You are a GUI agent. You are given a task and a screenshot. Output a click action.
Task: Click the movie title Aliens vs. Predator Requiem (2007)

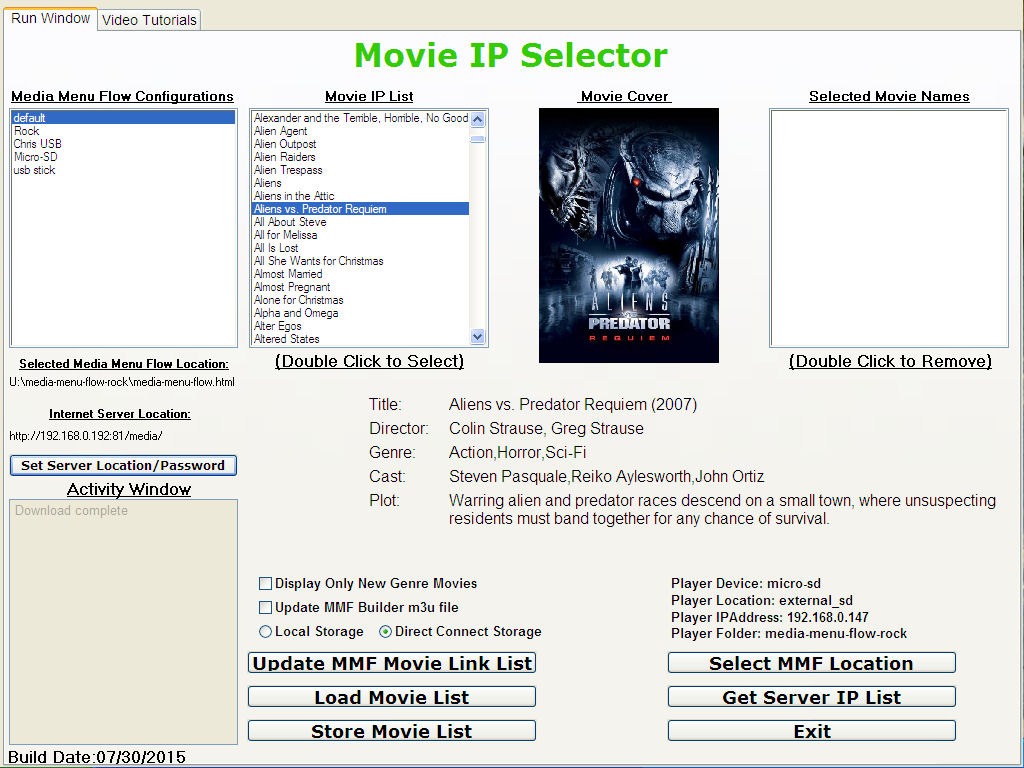[x=573, y=404]
